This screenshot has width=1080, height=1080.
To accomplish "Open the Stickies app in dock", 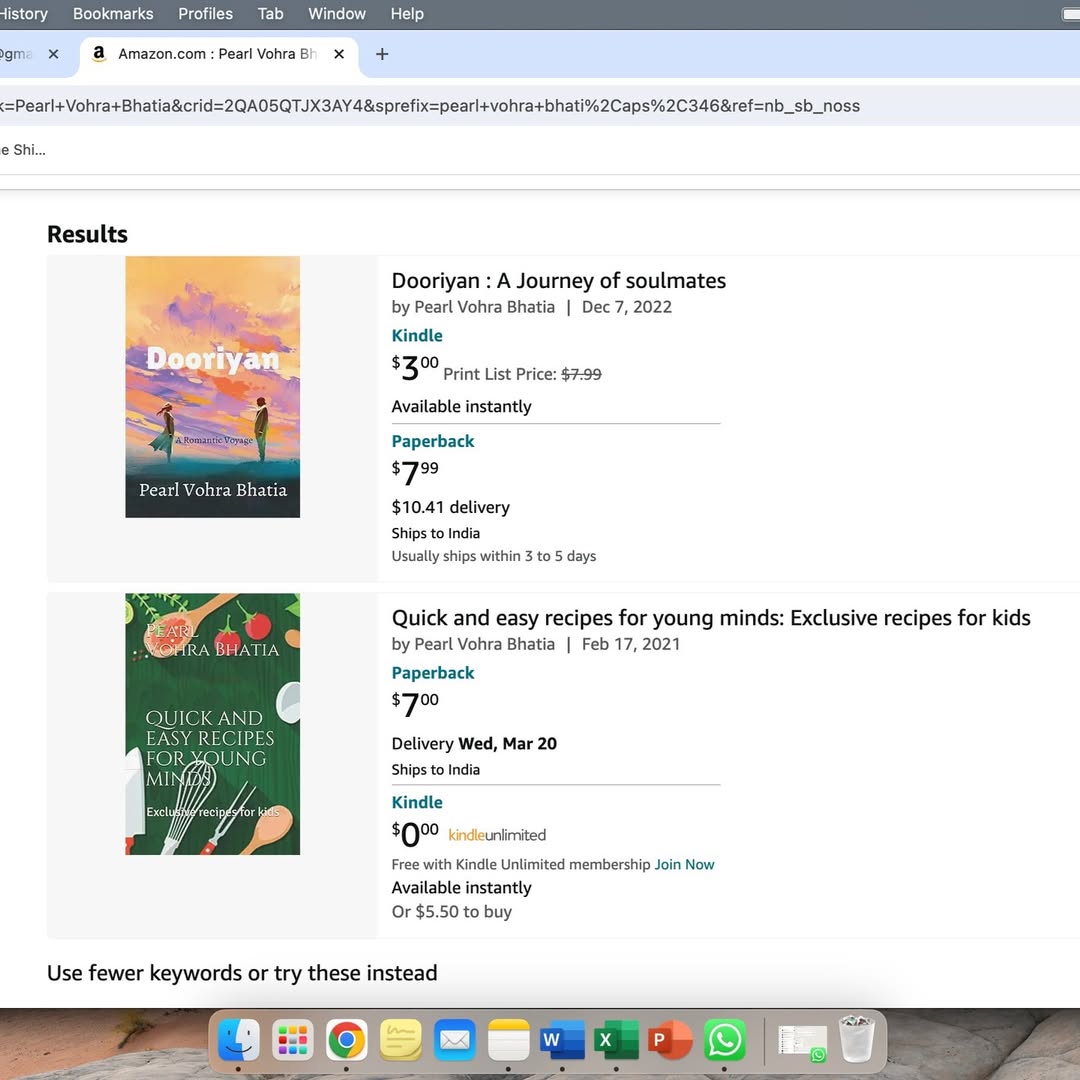I will pos(401,1041).
